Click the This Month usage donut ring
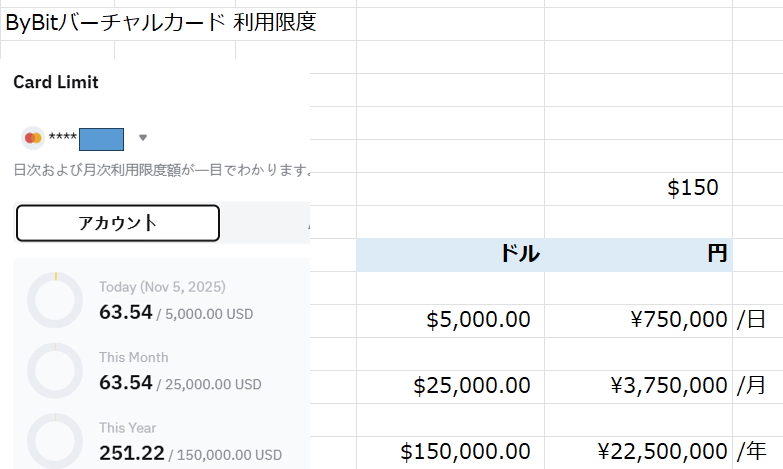 (x=54, y=370)
